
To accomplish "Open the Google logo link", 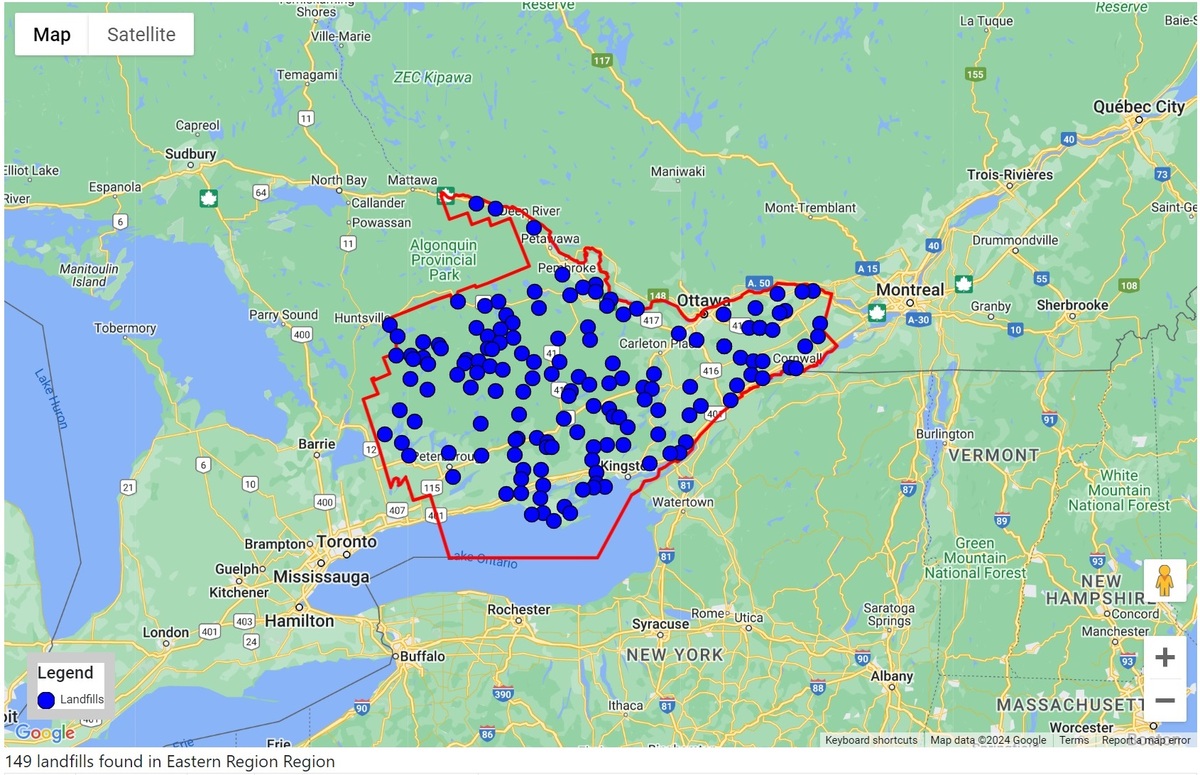I will [x=45, y=733].
